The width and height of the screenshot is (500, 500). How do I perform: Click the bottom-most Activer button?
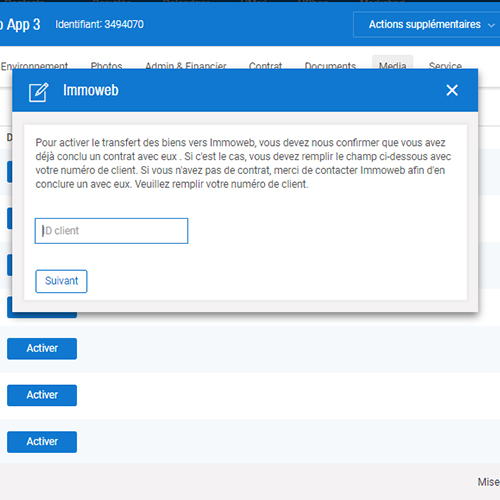pyautogui.click(x=42, y=442)
